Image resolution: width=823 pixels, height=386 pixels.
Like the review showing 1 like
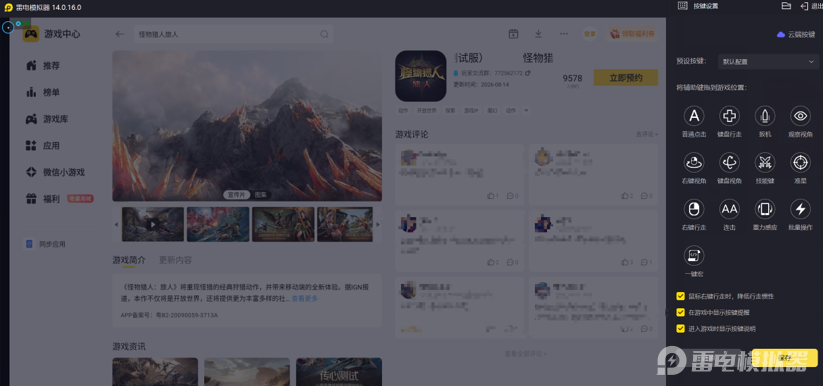(x=492, y=196)
